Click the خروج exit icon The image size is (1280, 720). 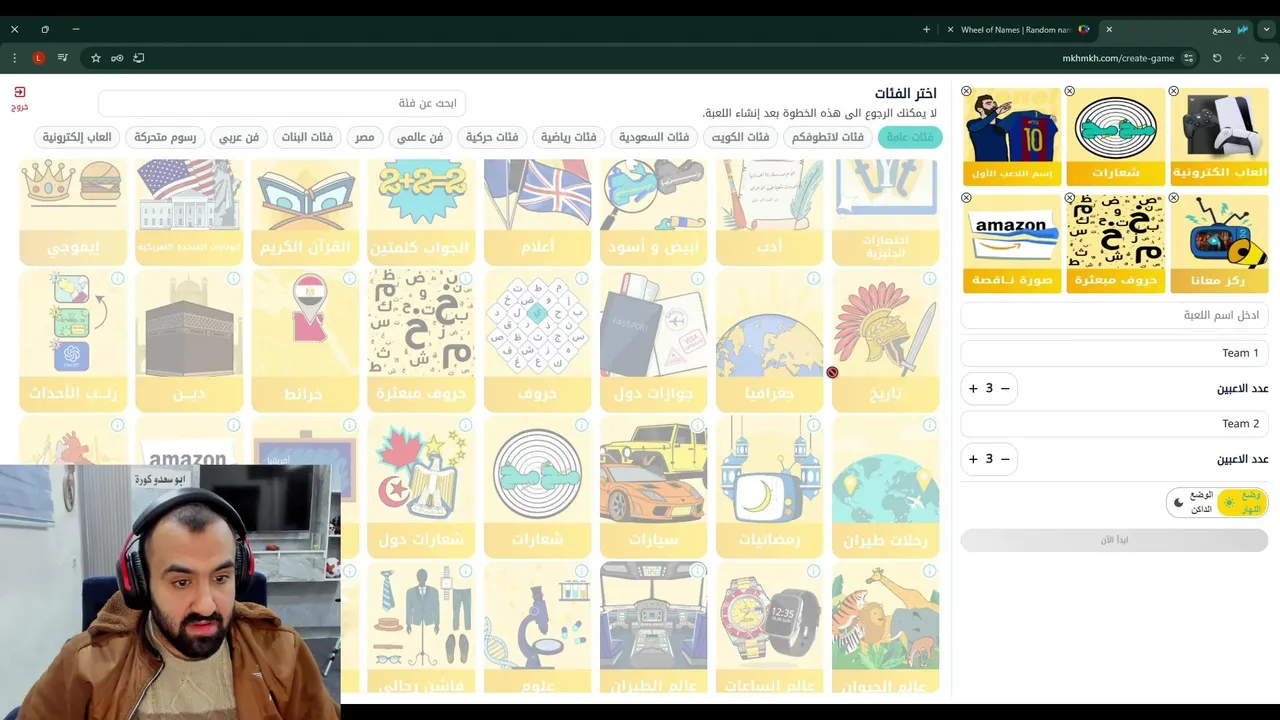[x=20, y=98]
